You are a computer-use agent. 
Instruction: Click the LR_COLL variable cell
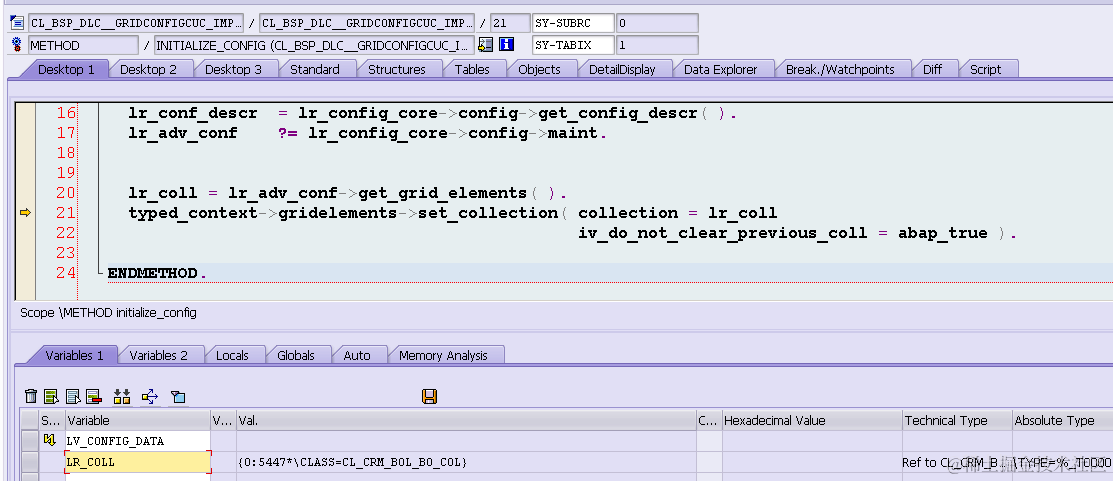pyautogui.click(x=138, y=462)
